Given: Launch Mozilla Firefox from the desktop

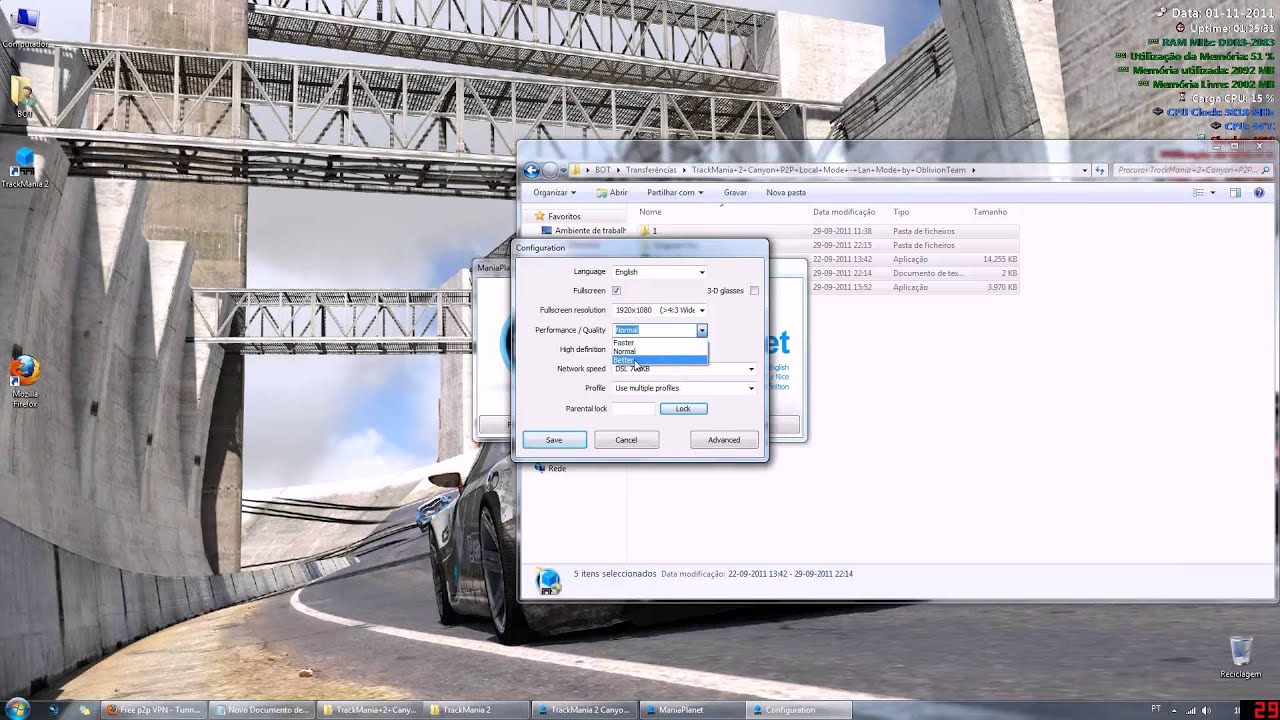Looking at the screenshot, I should click(24, 381).
